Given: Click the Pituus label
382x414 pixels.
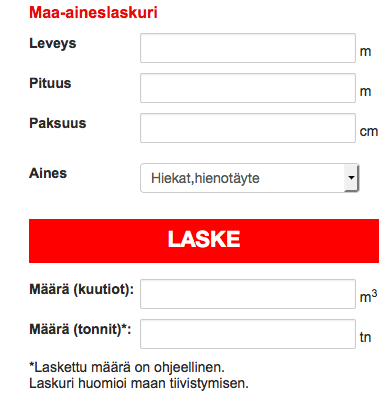Looking at the screenshot, I should [x=50, y=83].
